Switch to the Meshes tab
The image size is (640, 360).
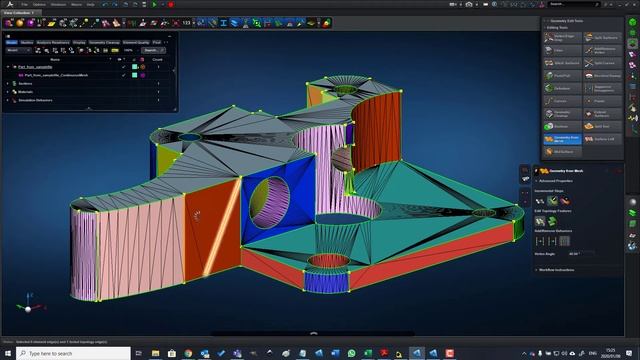27,42
